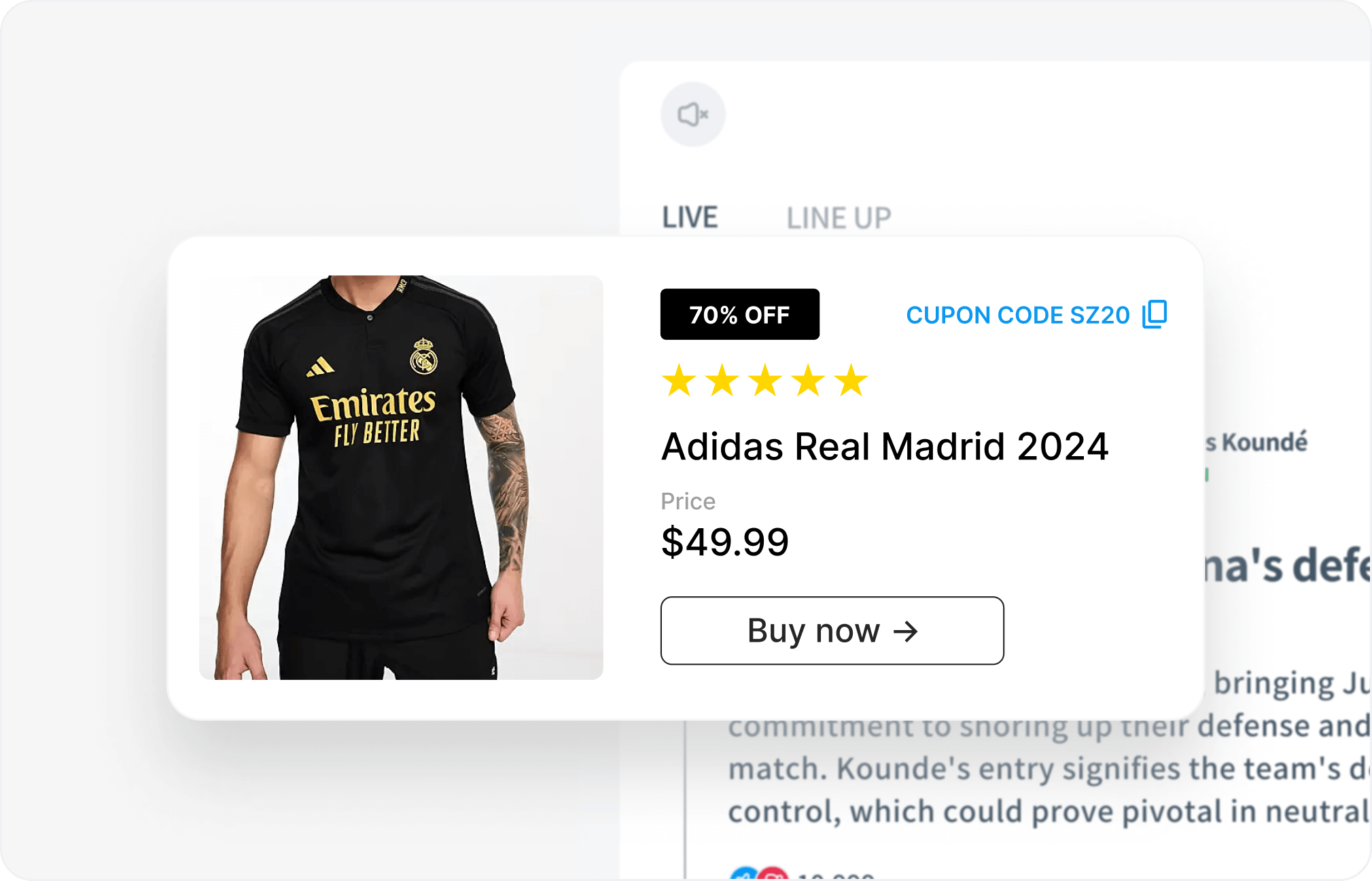
Task: Select the first rating star
Action: [679, 380]
